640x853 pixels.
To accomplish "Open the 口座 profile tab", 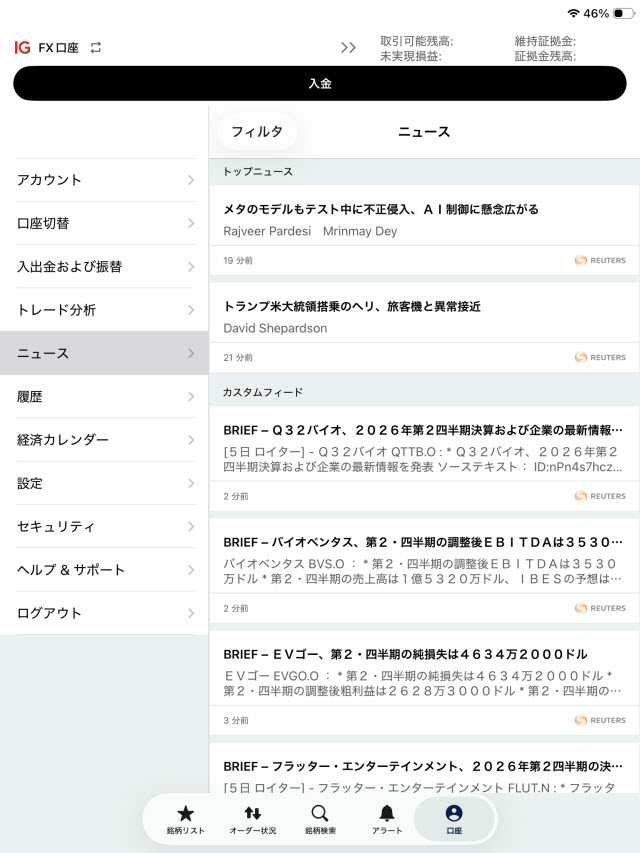I will click(x=454, y=820).
